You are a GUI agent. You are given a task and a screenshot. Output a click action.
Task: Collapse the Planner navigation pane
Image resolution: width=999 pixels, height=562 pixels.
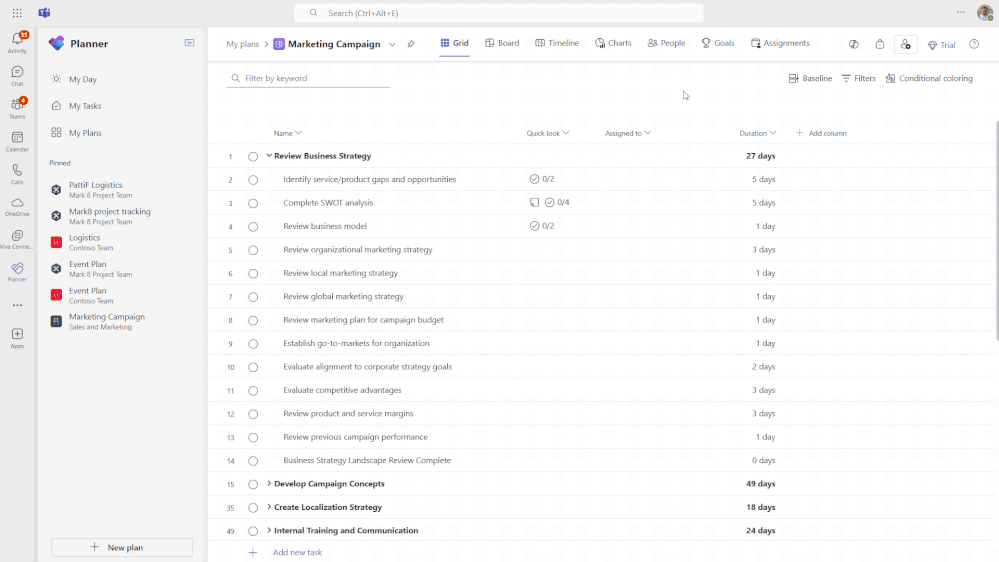190,43
